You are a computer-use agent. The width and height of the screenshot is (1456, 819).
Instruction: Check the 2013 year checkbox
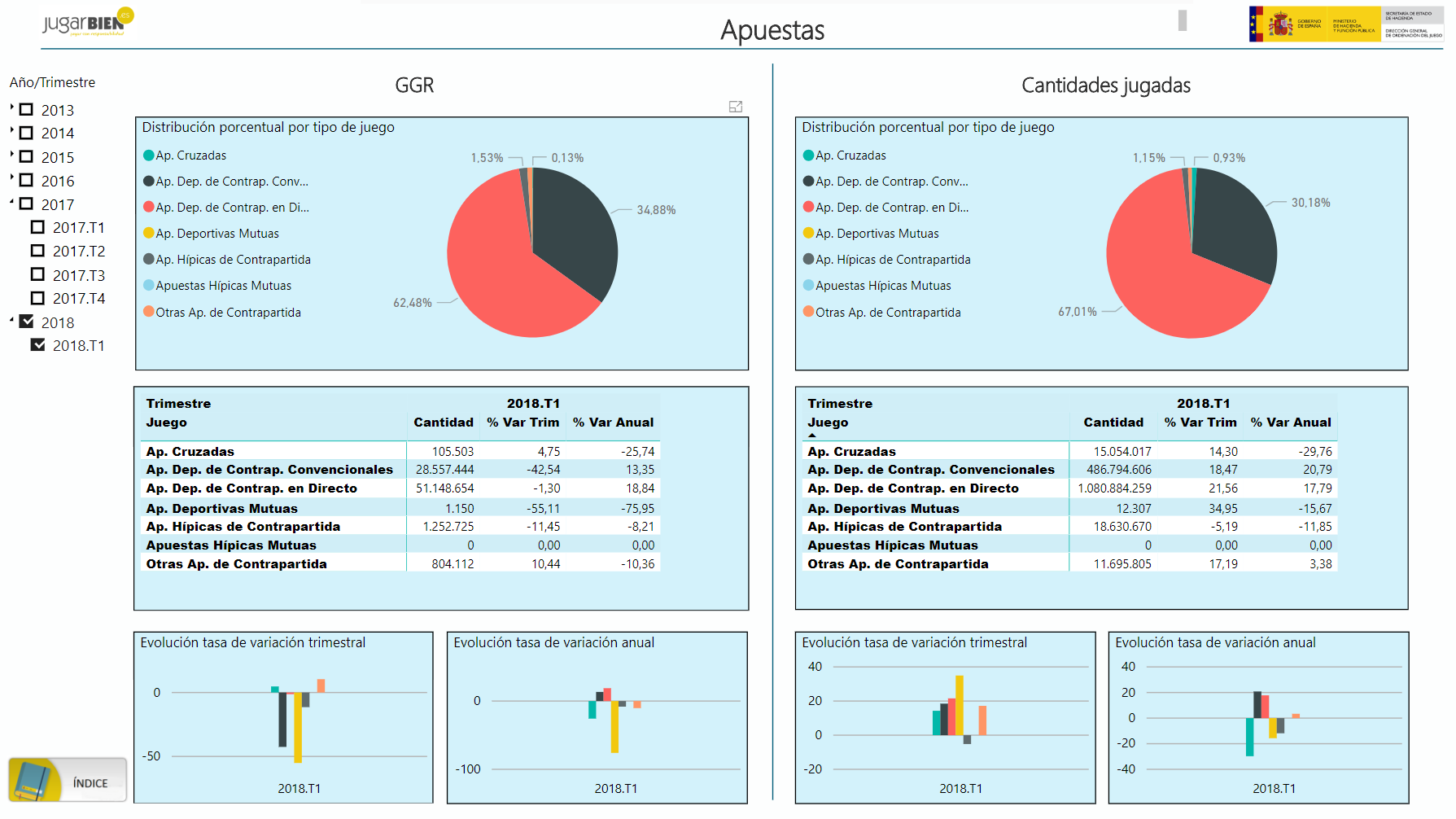pos(27,110)
